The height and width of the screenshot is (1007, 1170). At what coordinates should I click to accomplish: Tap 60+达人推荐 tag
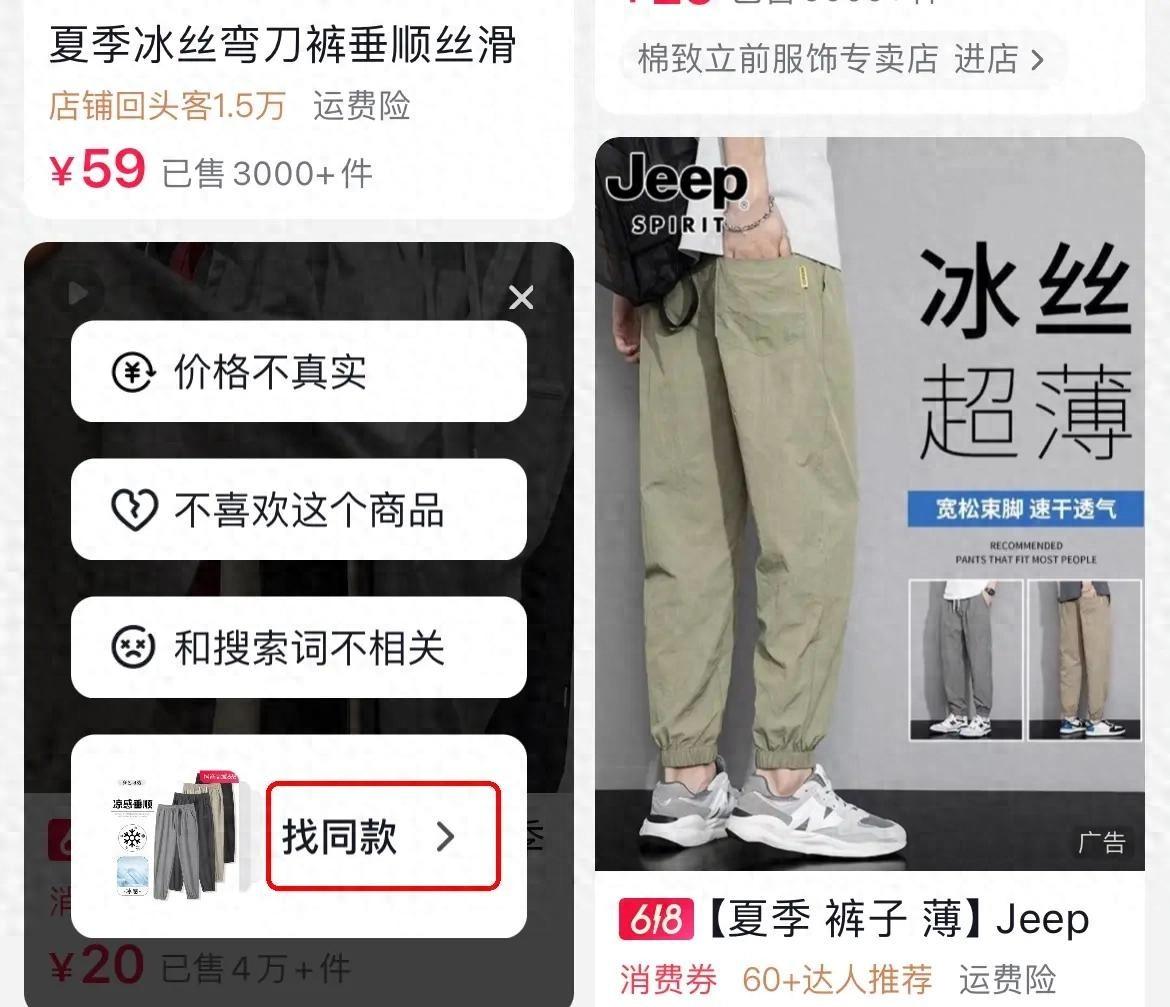pyautogui.click(x=837, y=979)
